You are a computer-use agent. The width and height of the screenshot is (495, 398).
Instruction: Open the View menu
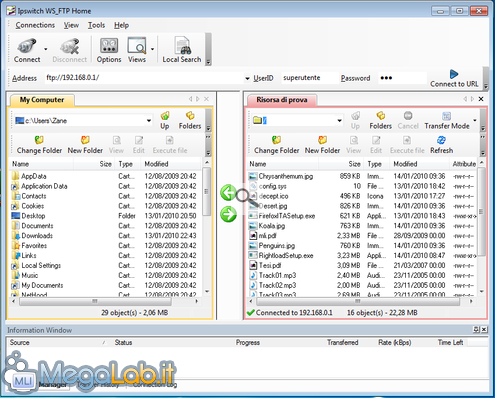click(71, 25)
